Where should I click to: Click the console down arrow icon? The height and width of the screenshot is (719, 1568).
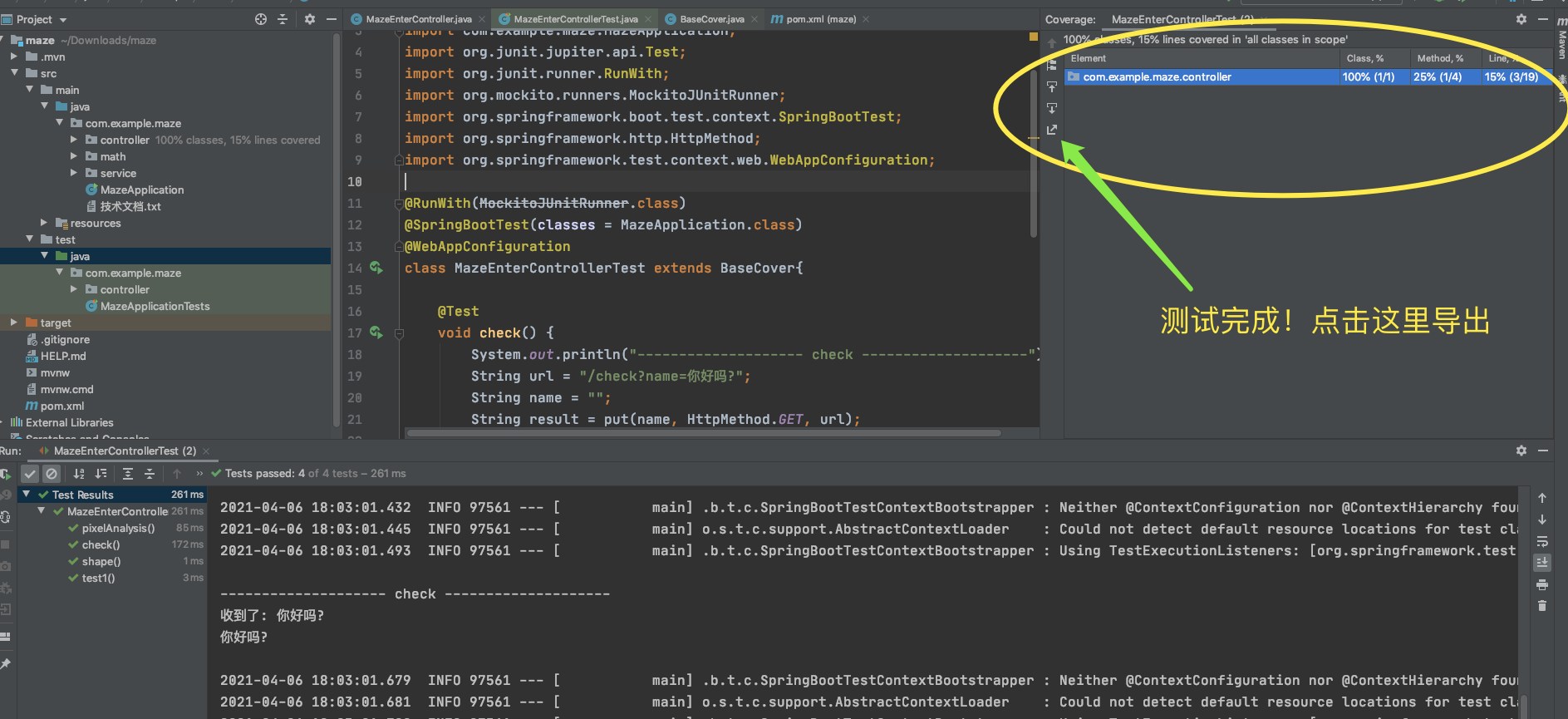point(1542,520)
